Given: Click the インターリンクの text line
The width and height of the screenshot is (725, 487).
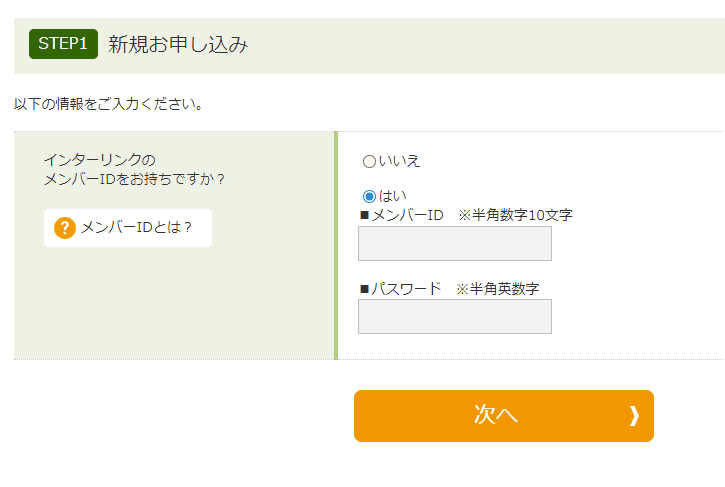Looking at the screenshot, I should point(100,160).
